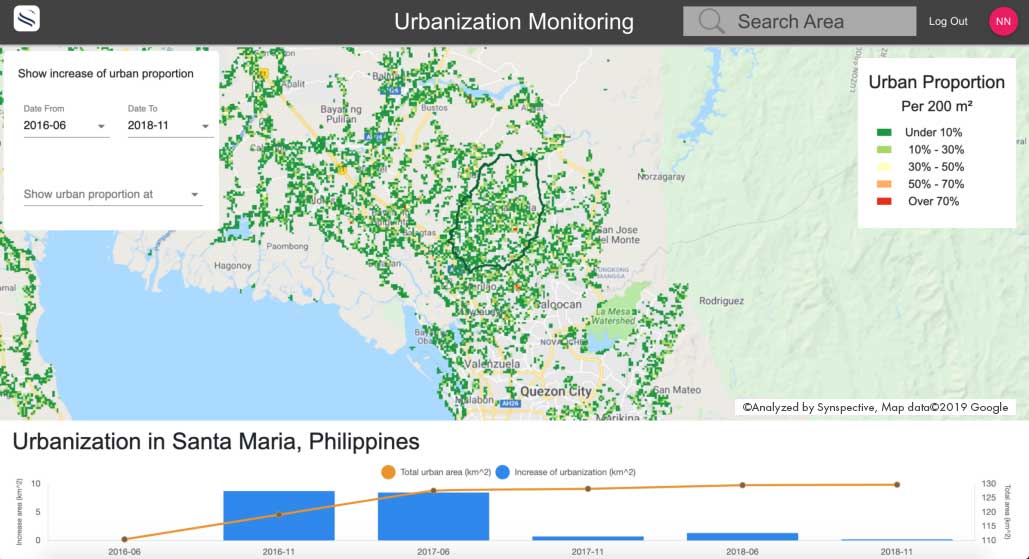Click the 2017-11 blue bar
This screenshot has height=559, width=1029.
tap(588, 538)
